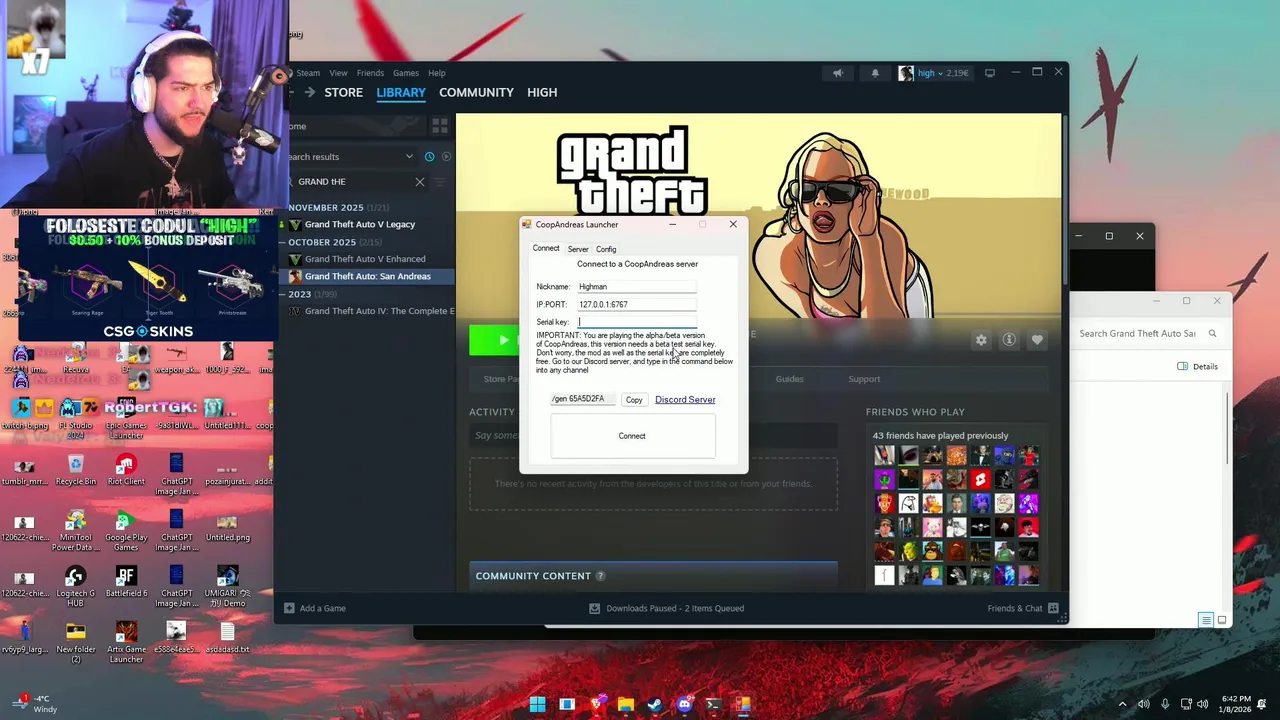The width and height of the screenshot is (1280, 720).
Task: Open clock showing 6:42 PM
Action: [x=1236, y=704]
